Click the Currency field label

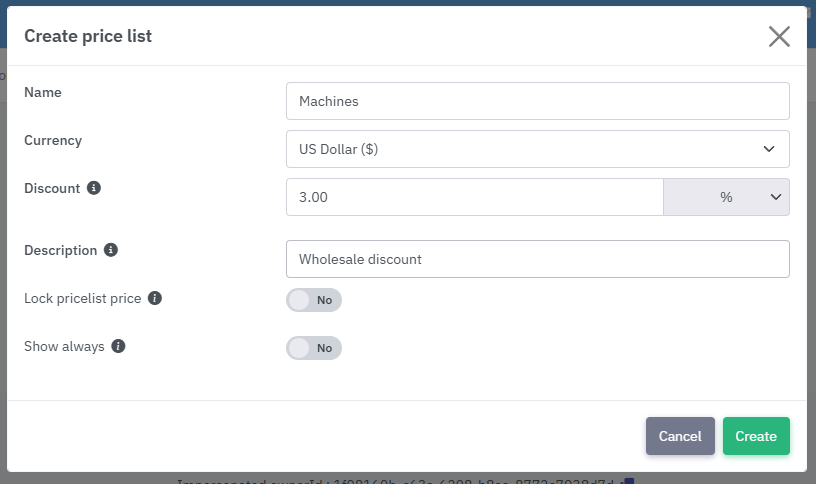(53, 140)
